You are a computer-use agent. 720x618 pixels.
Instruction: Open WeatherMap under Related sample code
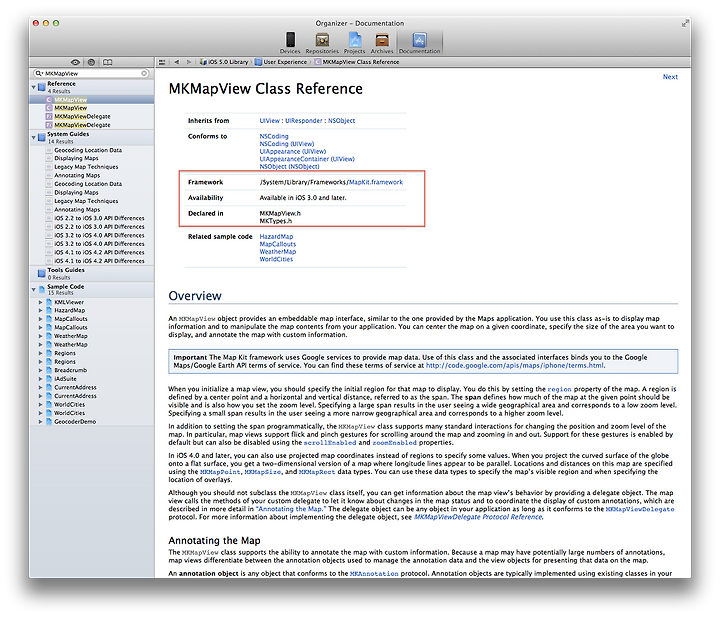tap(277, 252)
